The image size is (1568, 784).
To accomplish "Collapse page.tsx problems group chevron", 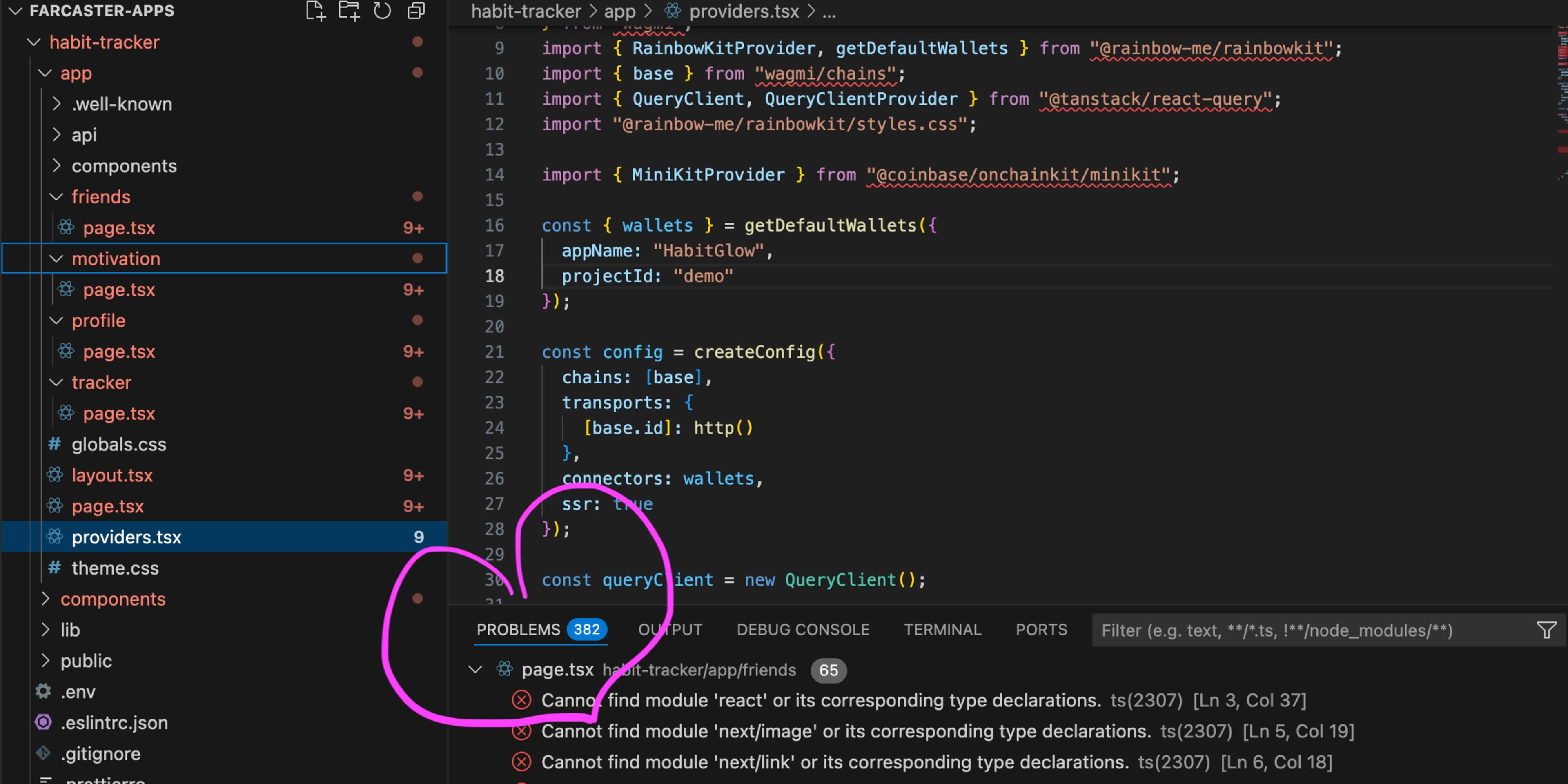I will tap(475, 669).
